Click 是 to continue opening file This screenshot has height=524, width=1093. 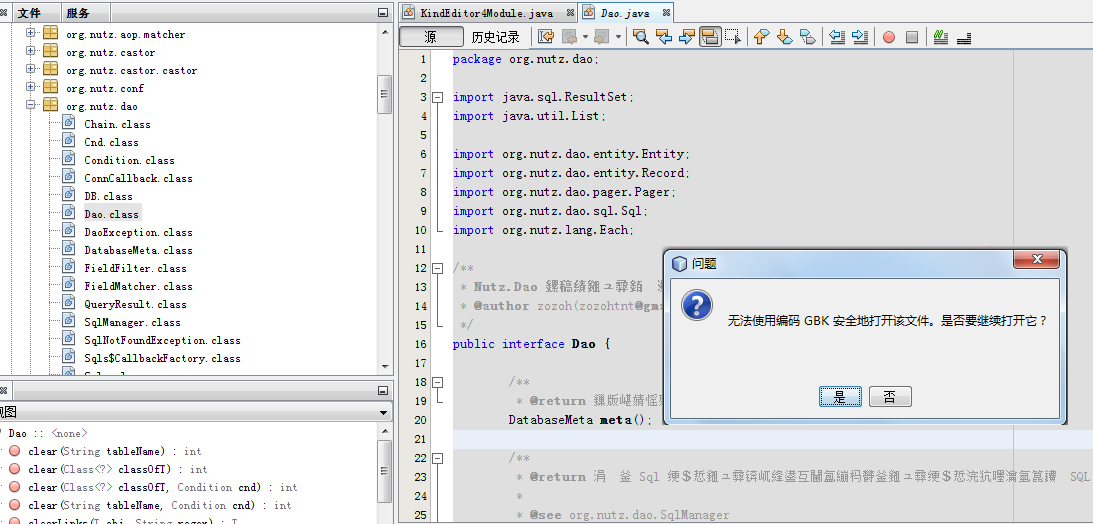tap(840, 396)
